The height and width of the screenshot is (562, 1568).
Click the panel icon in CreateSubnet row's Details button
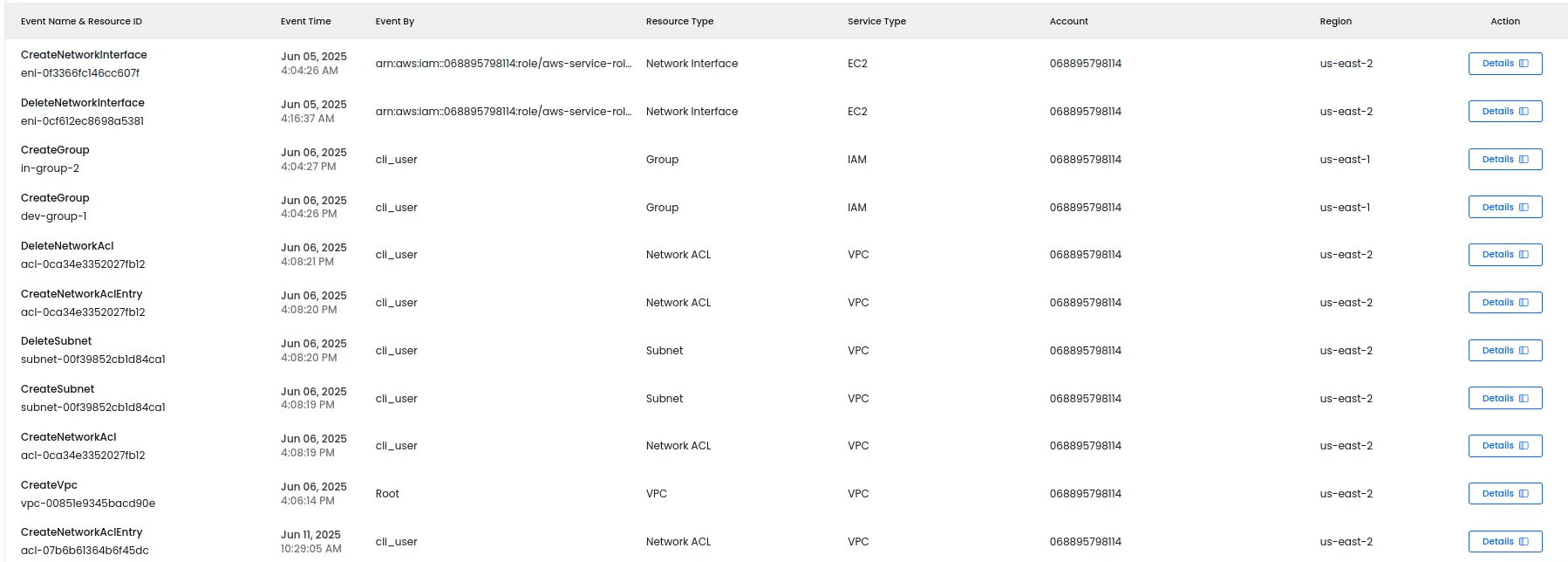click(1524, 398)
